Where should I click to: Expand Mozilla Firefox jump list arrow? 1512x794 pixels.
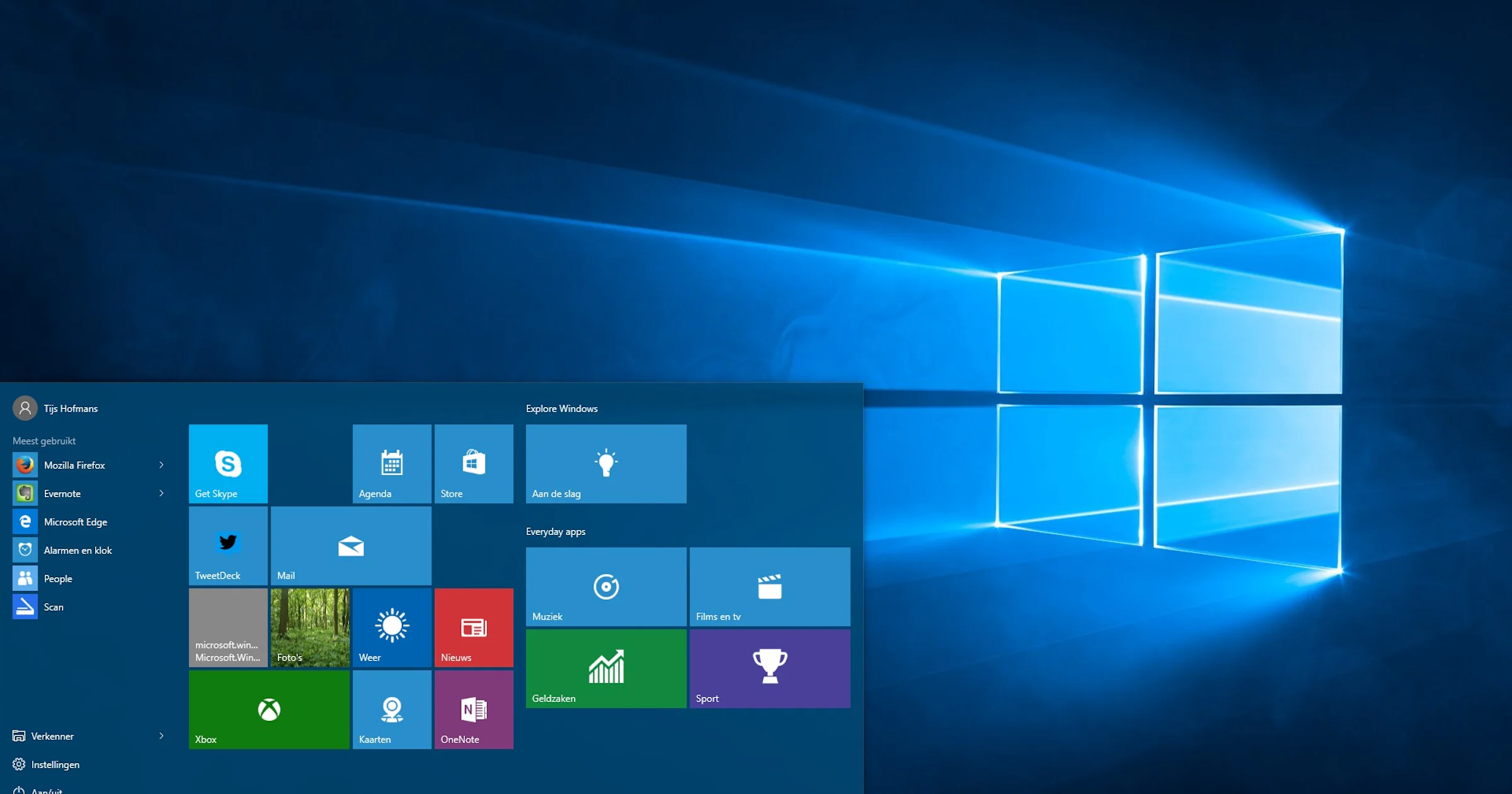[161, 465]
